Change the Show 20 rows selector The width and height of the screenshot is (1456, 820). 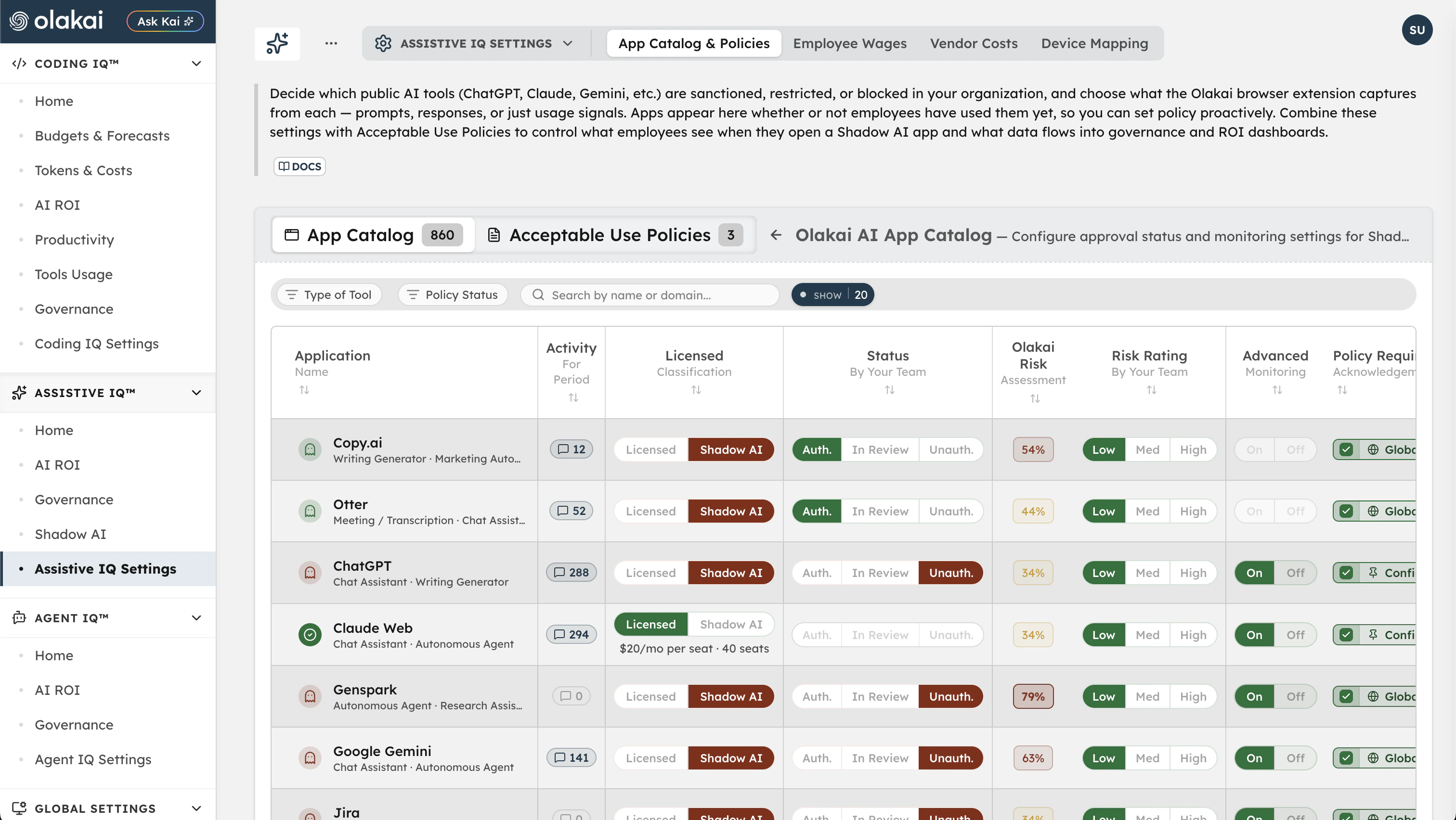[832, 295]
